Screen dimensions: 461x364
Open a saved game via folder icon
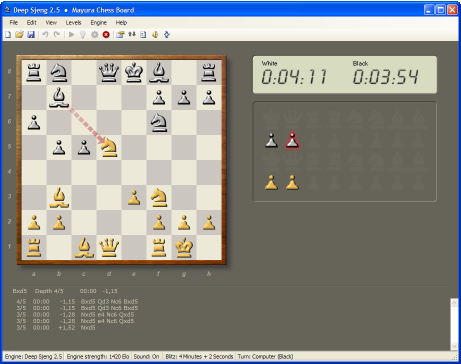pos(19,35)
